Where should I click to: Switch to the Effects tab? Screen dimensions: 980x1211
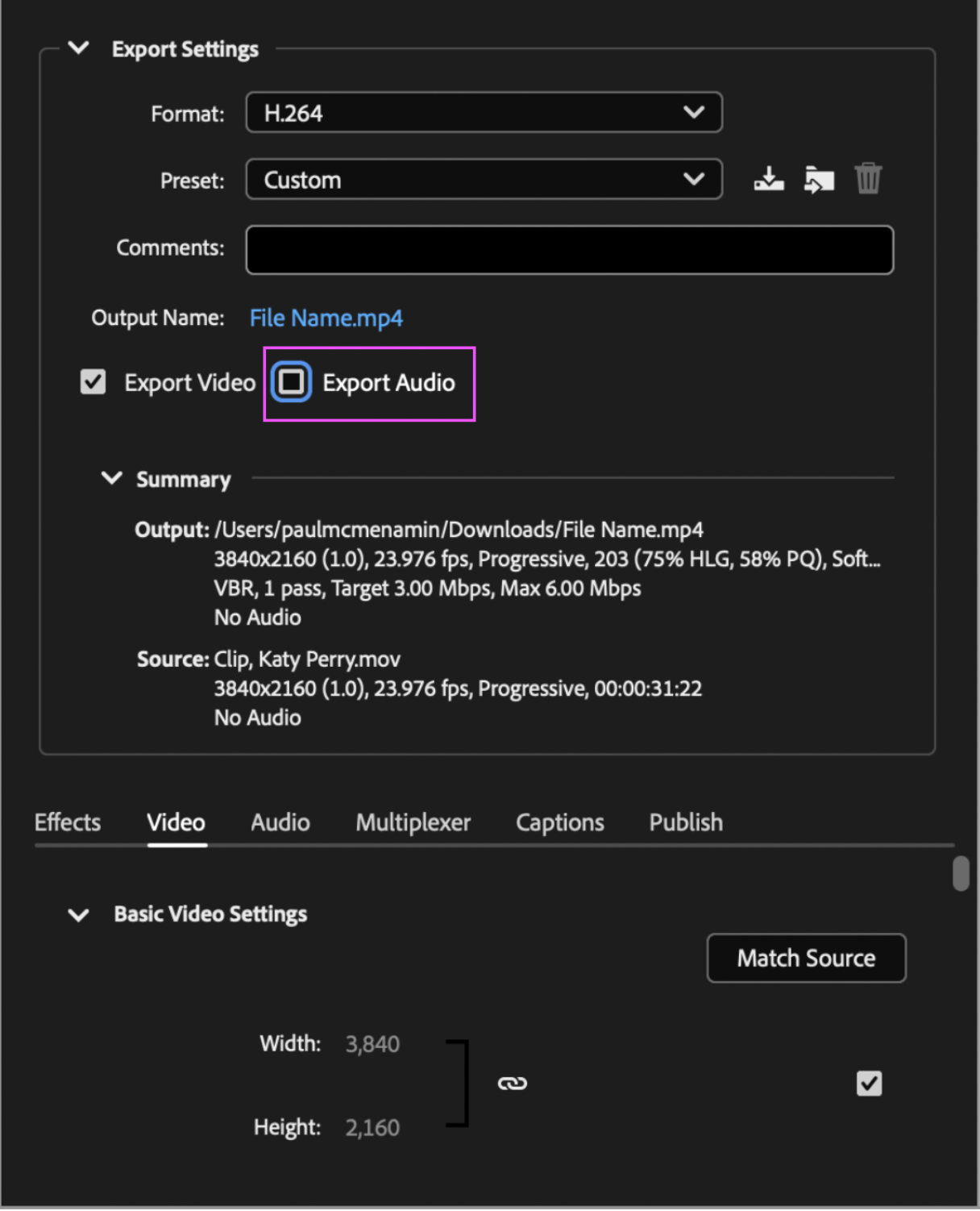click(x=67, y=822)
